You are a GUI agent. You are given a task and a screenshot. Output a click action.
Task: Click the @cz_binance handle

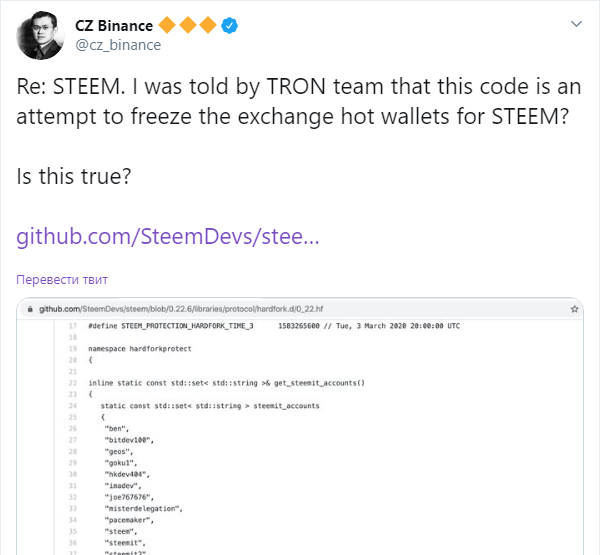click(117, 45)
